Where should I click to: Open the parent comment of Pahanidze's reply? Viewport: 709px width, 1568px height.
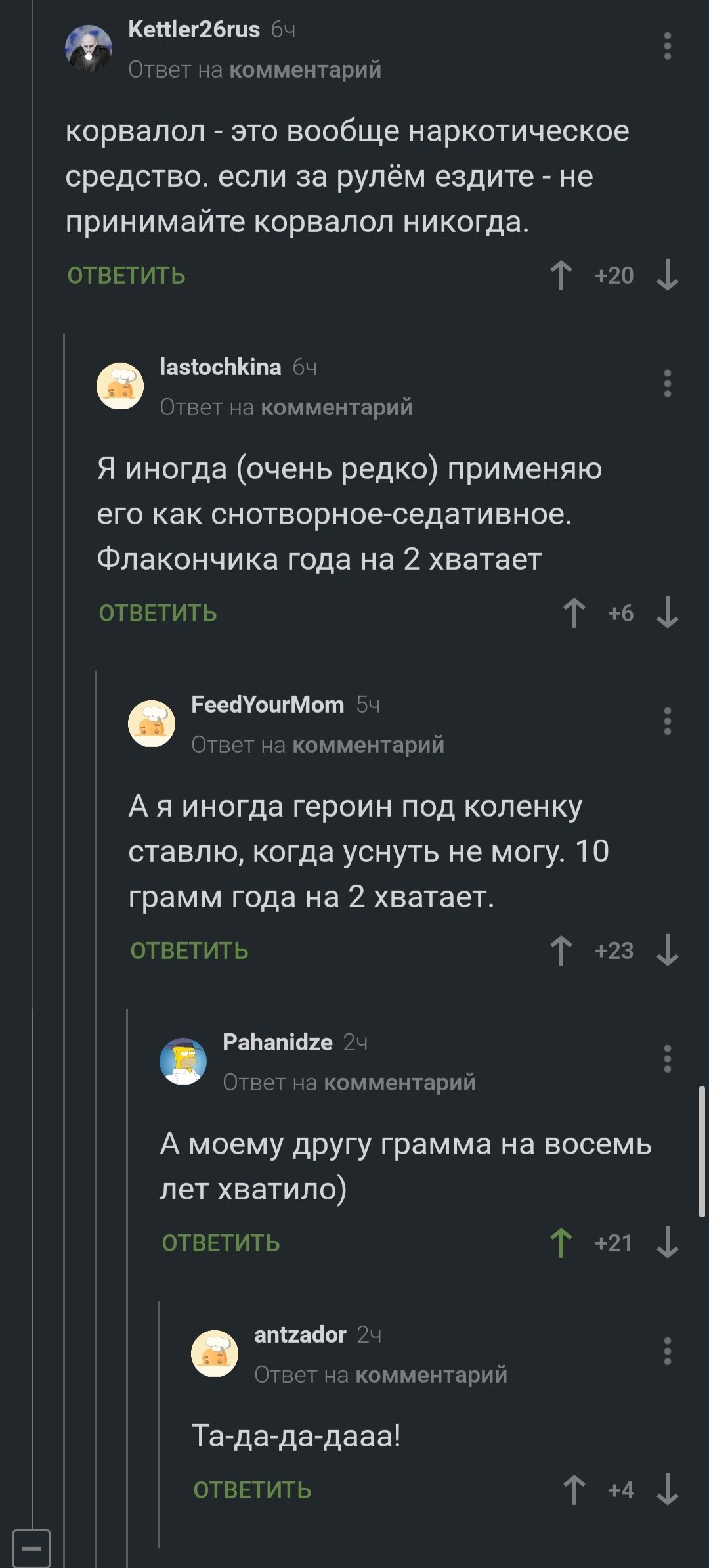[x=399, y=1083]
